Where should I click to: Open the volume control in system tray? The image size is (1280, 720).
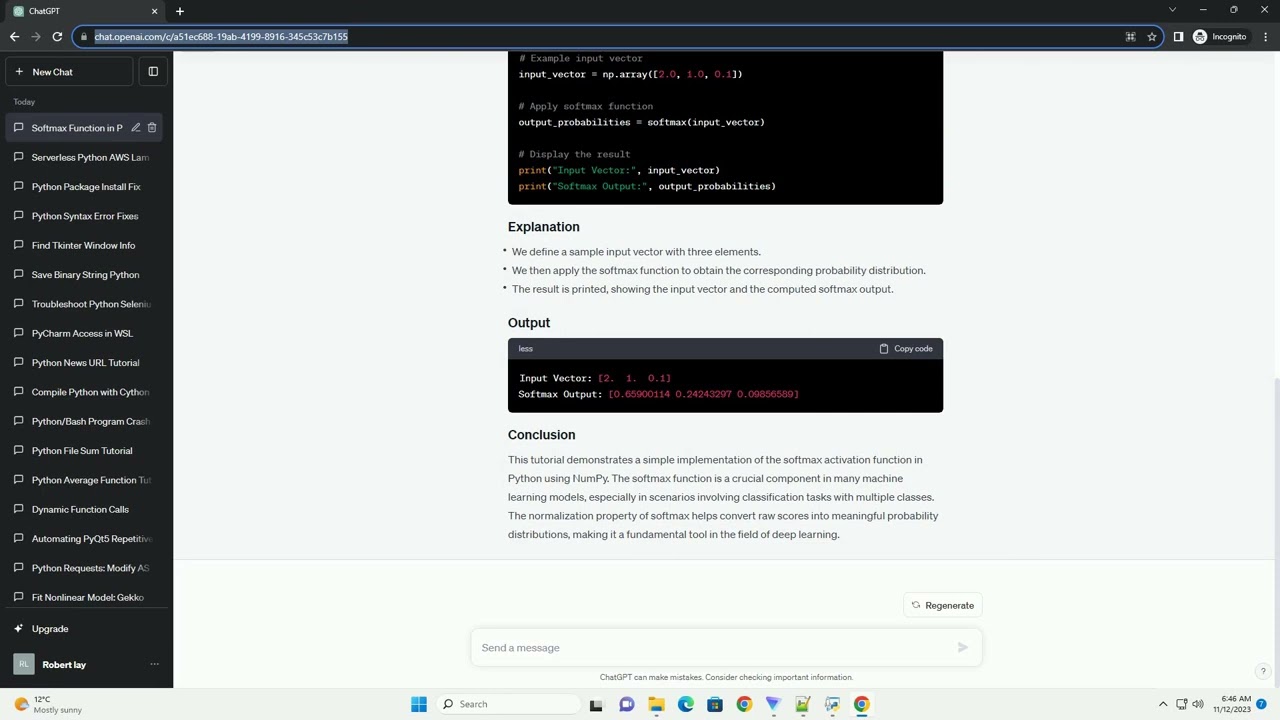point(1198,704)
